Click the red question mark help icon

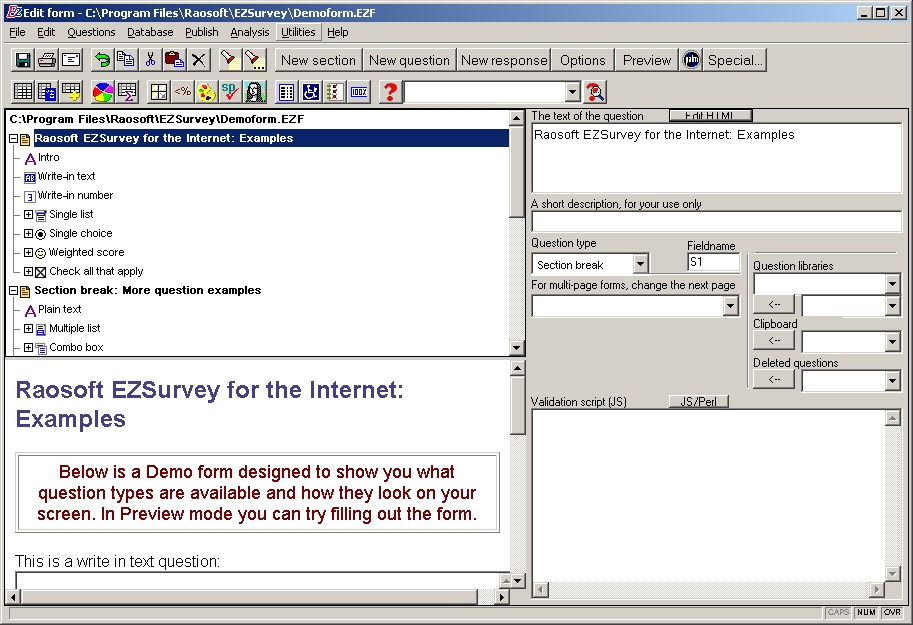[x=390, y=91]
